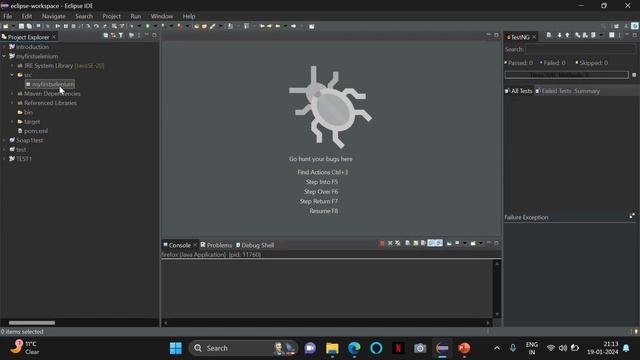The width and height of the screenshot is (640, 360).
Task: Open Eclipse from the Windows taskbar
Action: coord(442,348)
